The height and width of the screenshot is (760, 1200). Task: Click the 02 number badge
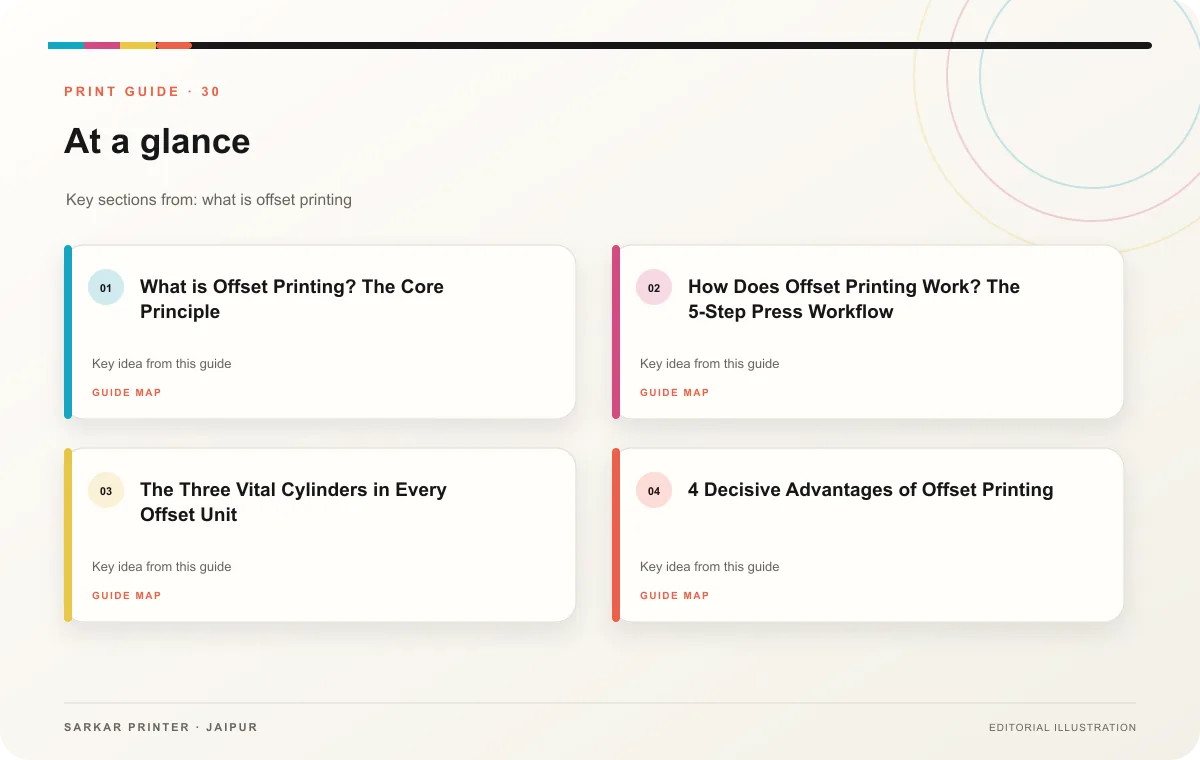tap(654, 288)
